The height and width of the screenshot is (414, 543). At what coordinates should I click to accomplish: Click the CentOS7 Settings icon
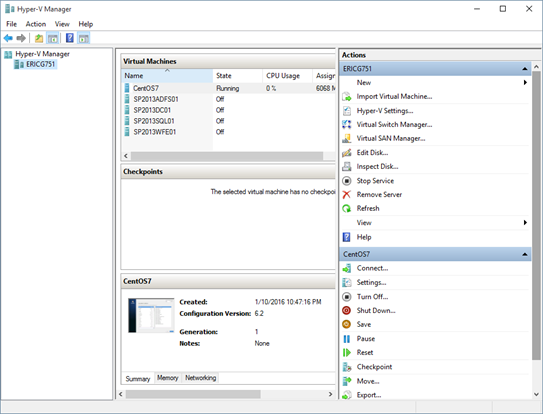pos(347,283)
